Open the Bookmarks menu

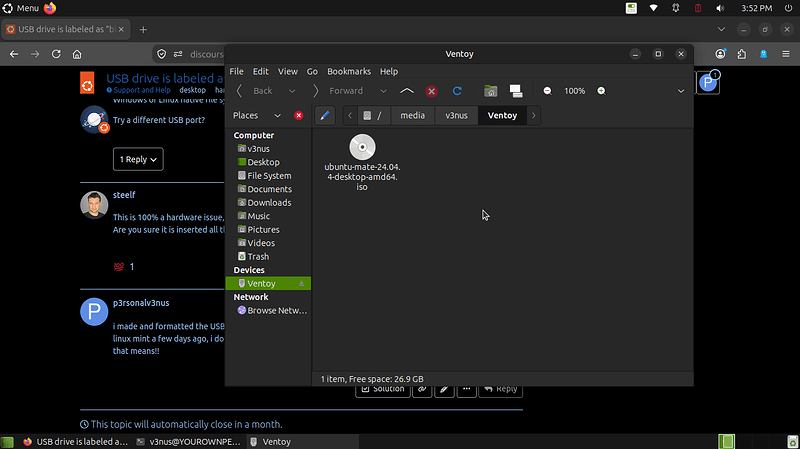(349, 71)
